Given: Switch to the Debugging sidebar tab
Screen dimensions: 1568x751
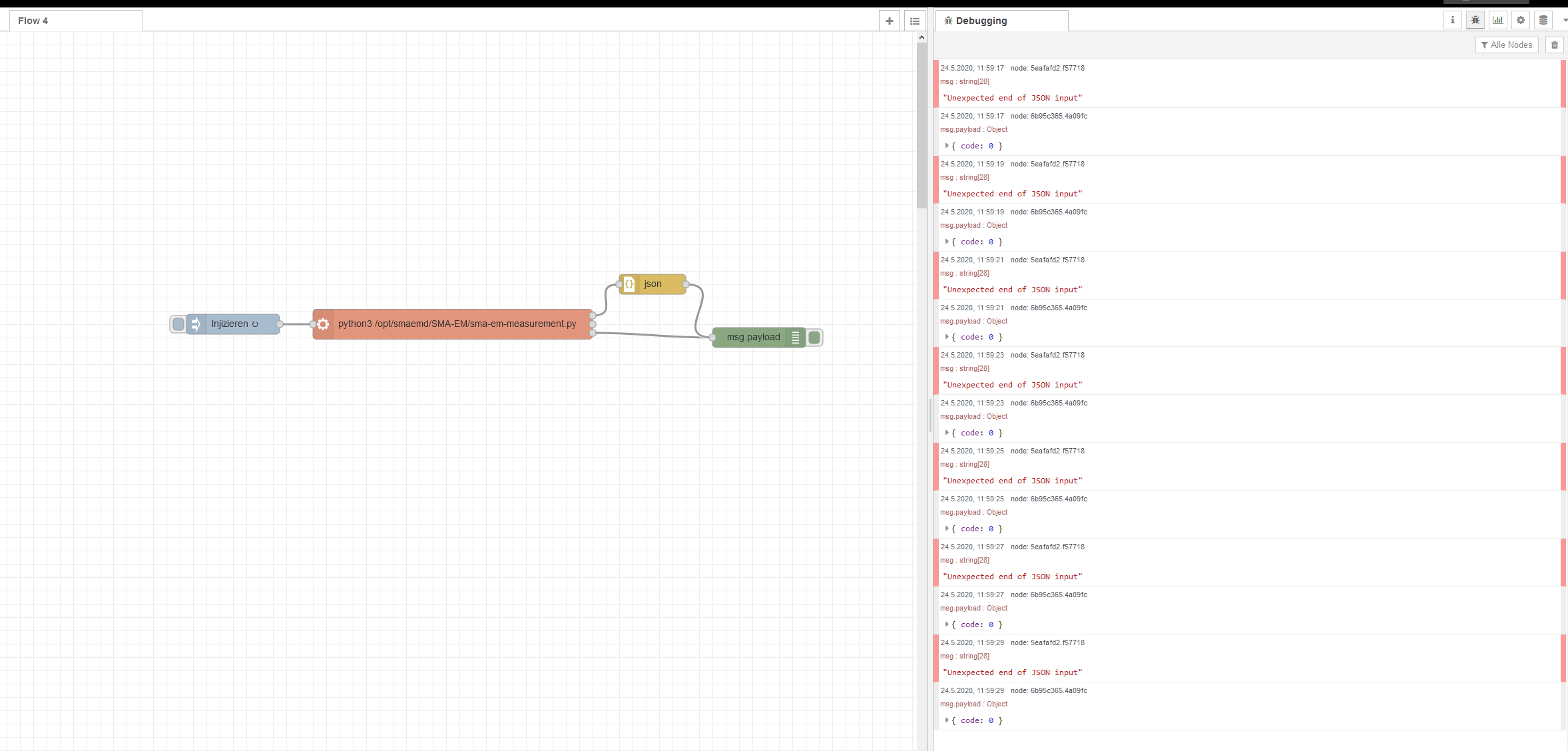Looking at the screenshot, I should pyautogui.click(x=1001, y=21).
